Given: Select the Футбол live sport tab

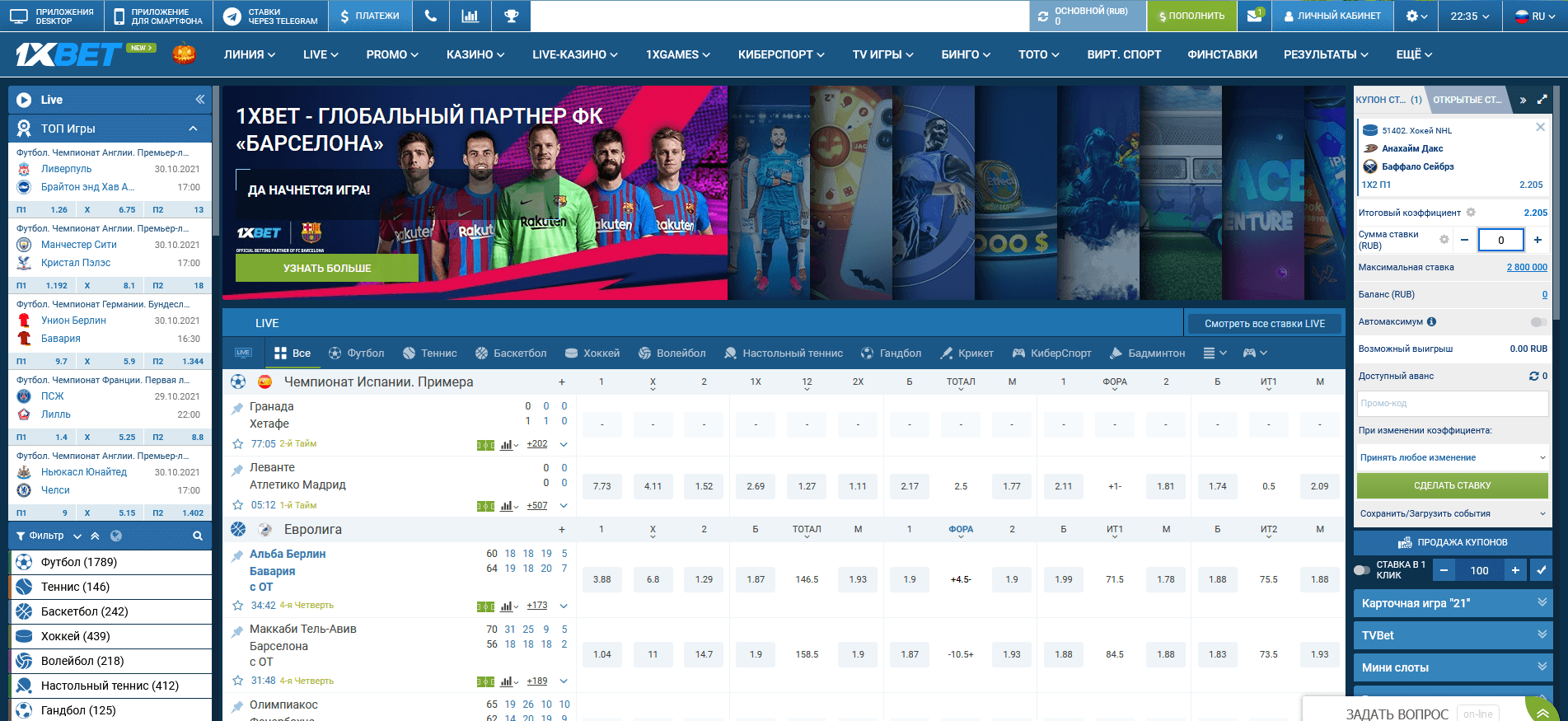Looking at the screenshot, I should coord(356,353).
